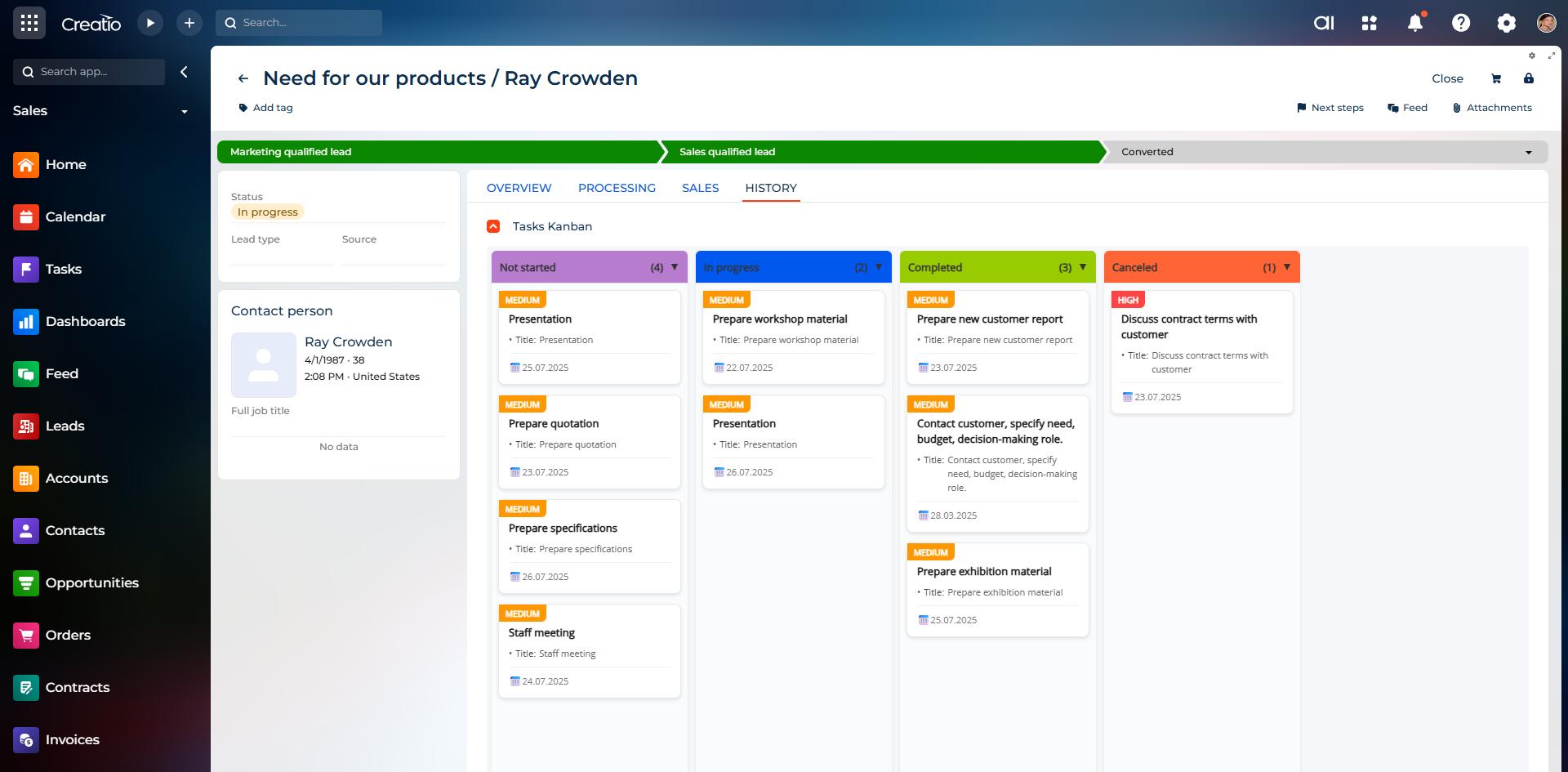Open the Source field
1568x772 pixels.
(394, 249)
